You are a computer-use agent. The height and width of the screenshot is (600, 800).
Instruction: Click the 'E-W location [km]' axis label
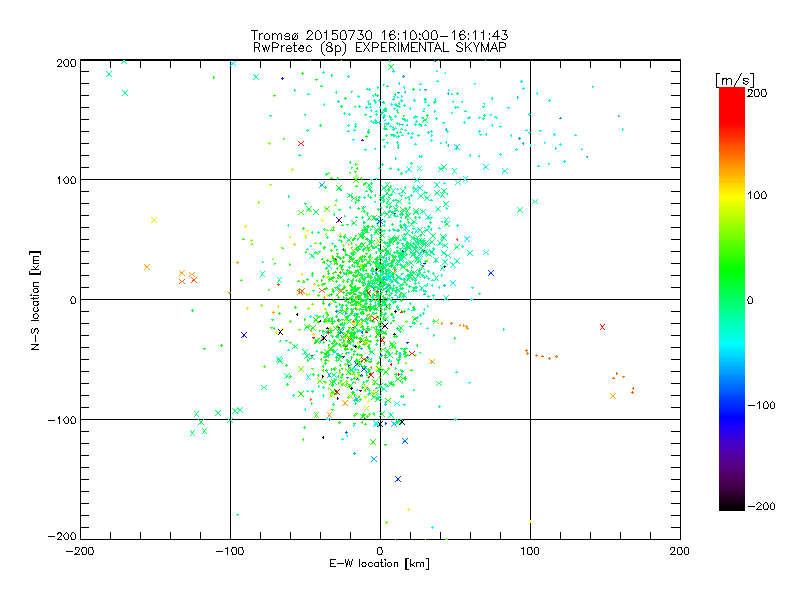[x=379, y=564]
